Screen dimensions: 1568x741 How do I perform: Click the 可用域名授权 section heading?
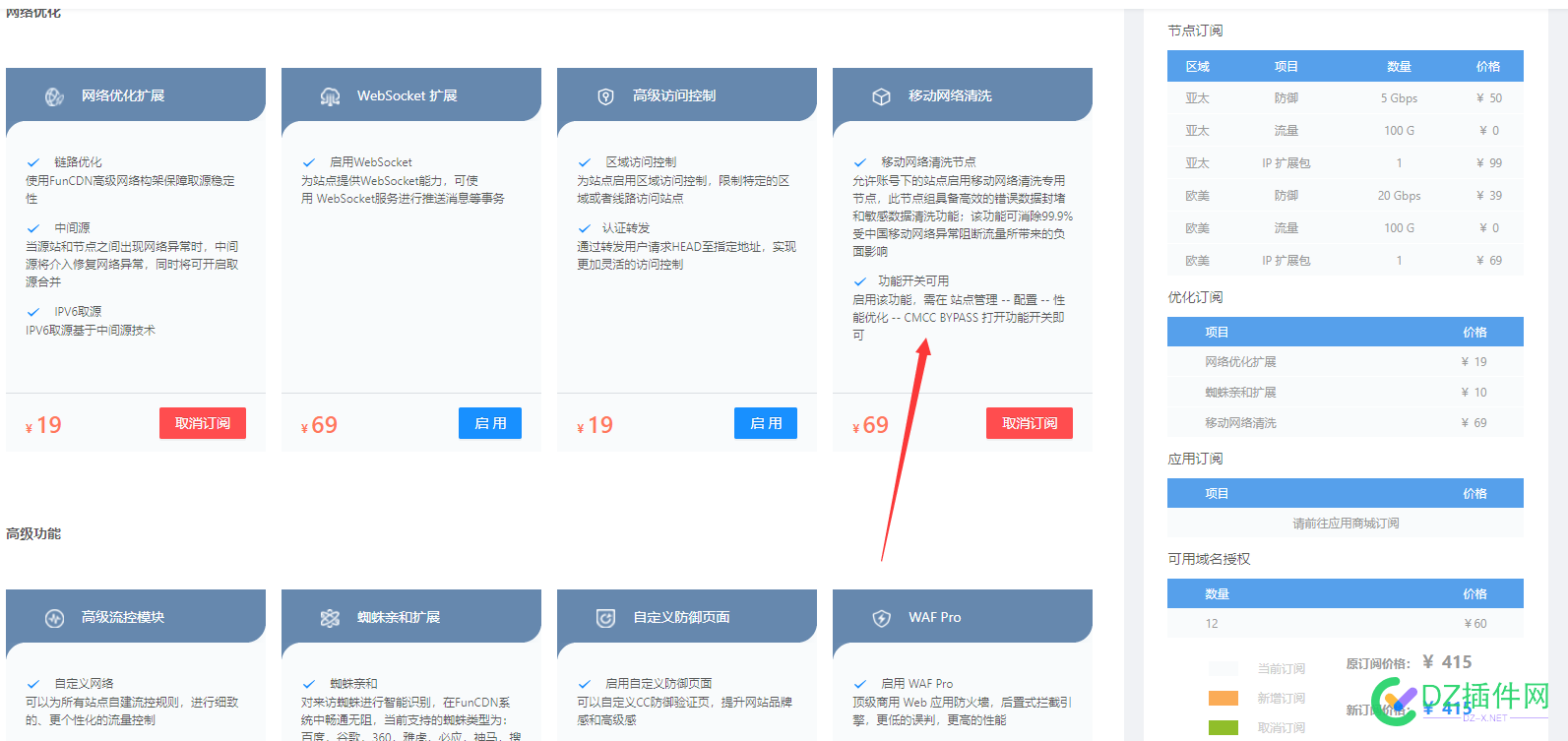pyautogui.click(x=1209, y=559)
